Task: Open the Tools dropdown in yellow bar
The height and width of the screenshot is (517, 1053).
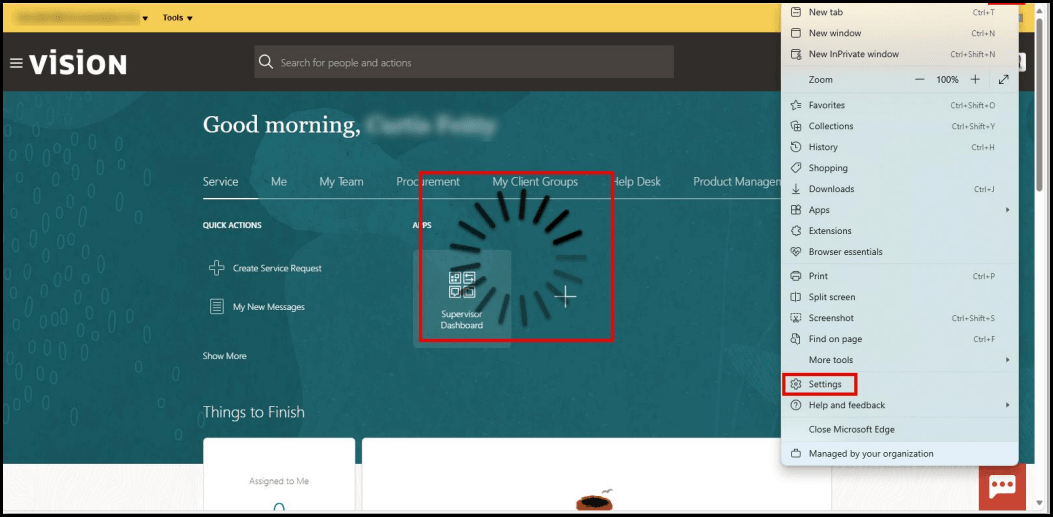Action: tap(177, 18)
